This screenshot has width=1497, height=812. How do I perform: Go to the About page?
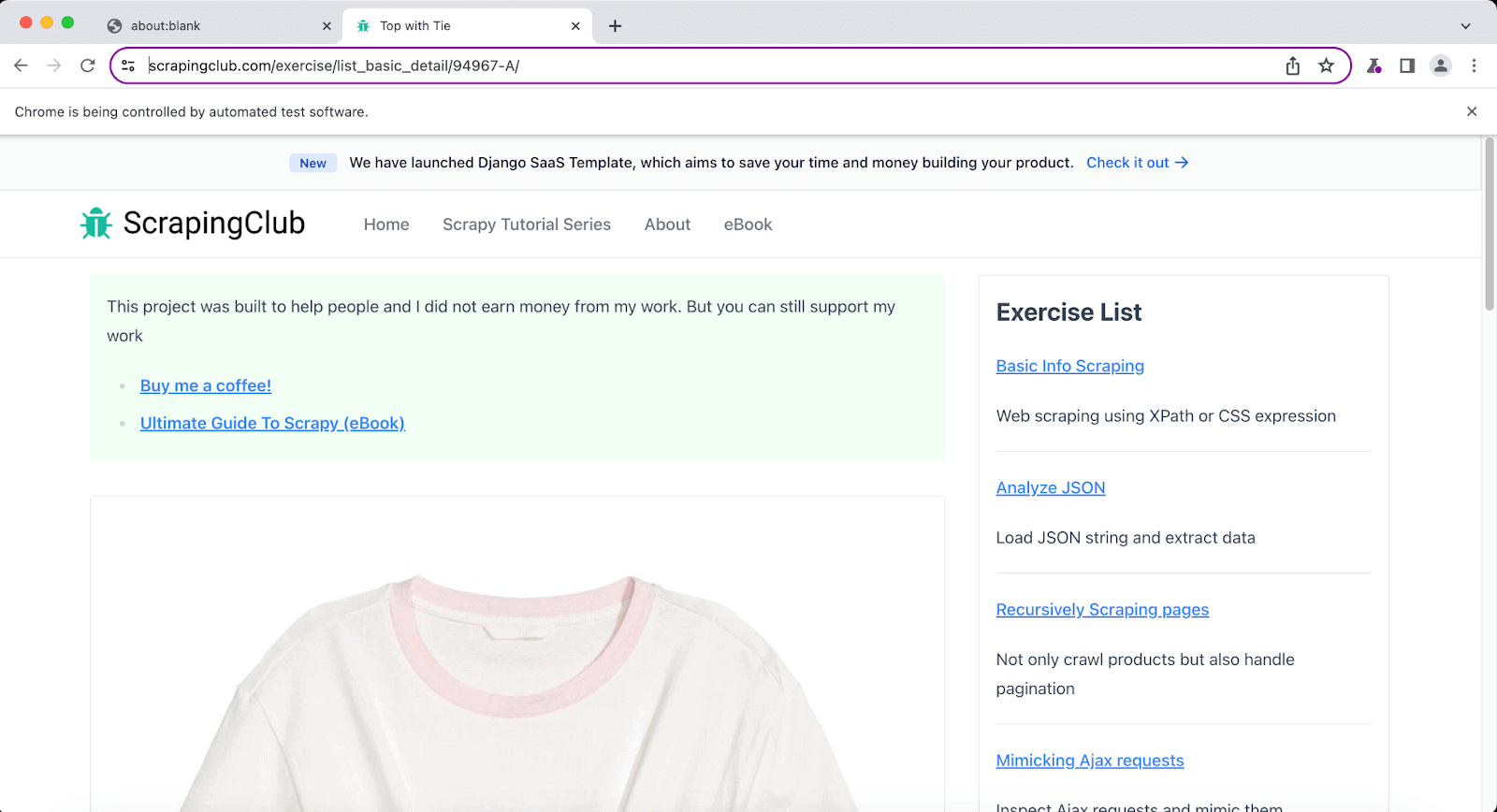click(667, 225)
